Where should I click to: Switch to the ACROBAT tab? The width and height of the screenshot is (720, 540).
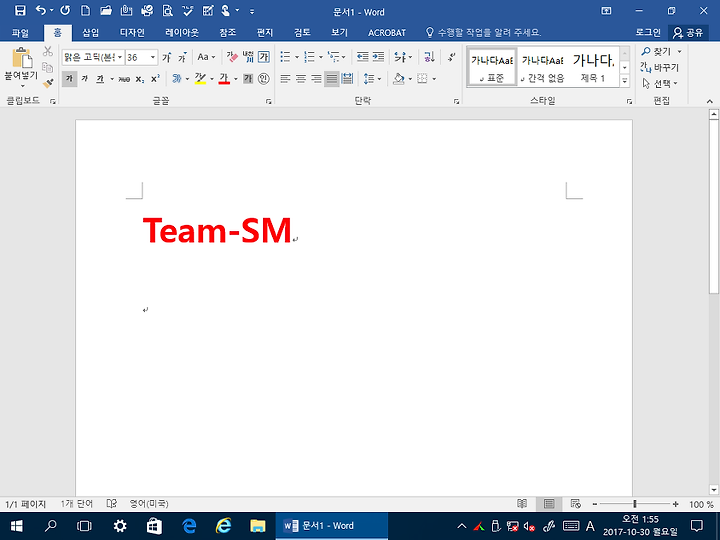387,33
